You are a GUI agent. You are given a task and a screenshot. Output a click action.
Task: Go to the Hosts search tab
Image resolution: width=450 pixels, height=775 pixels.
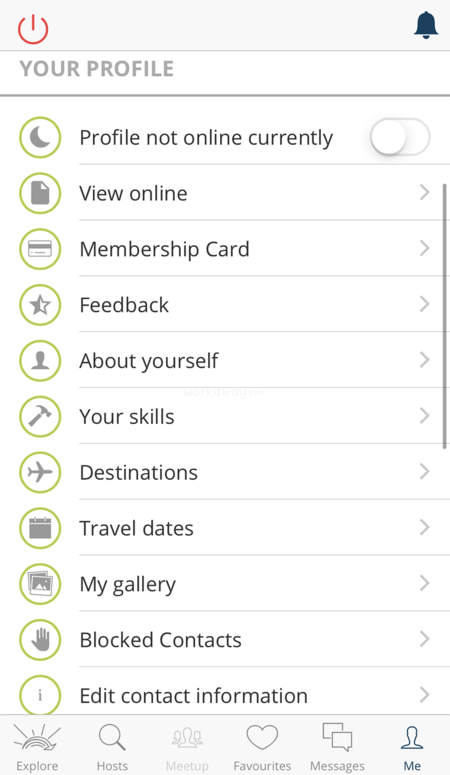[112, 746]
